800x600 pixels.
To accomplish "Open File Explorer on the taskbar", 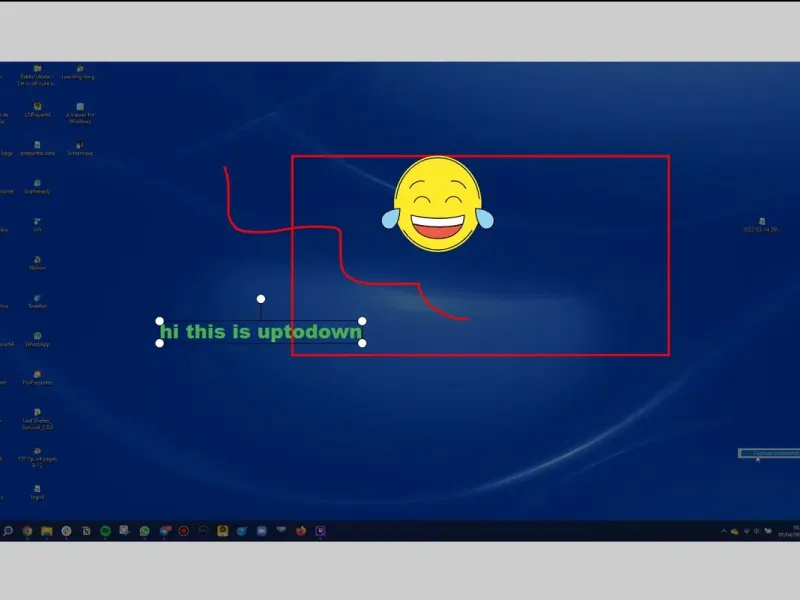I will [47, 531].
